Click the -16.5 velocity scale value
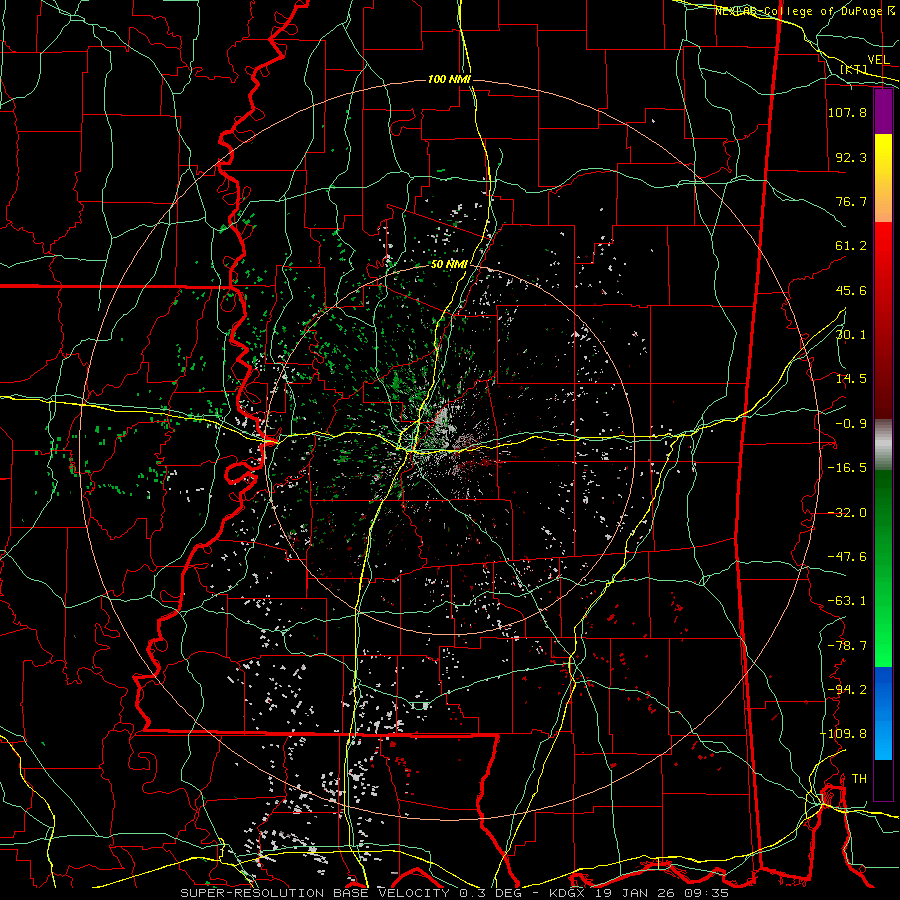This screenshot has width=900, height=900. pyautogui.click(x=847, y=468)
